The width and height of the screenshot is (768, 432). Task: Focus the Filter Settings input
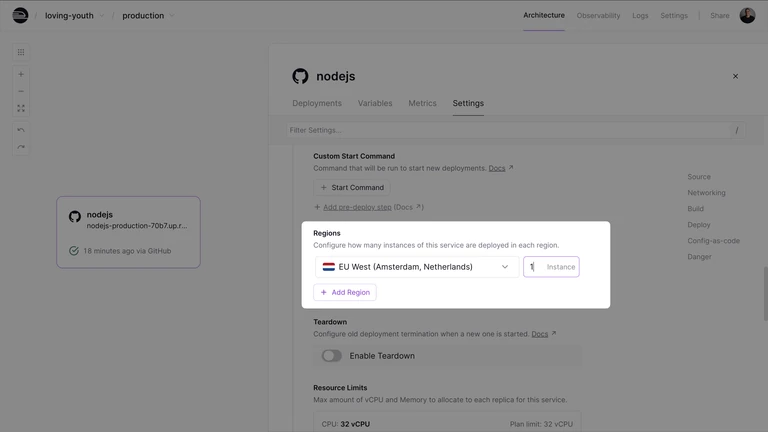coord(515,130)
